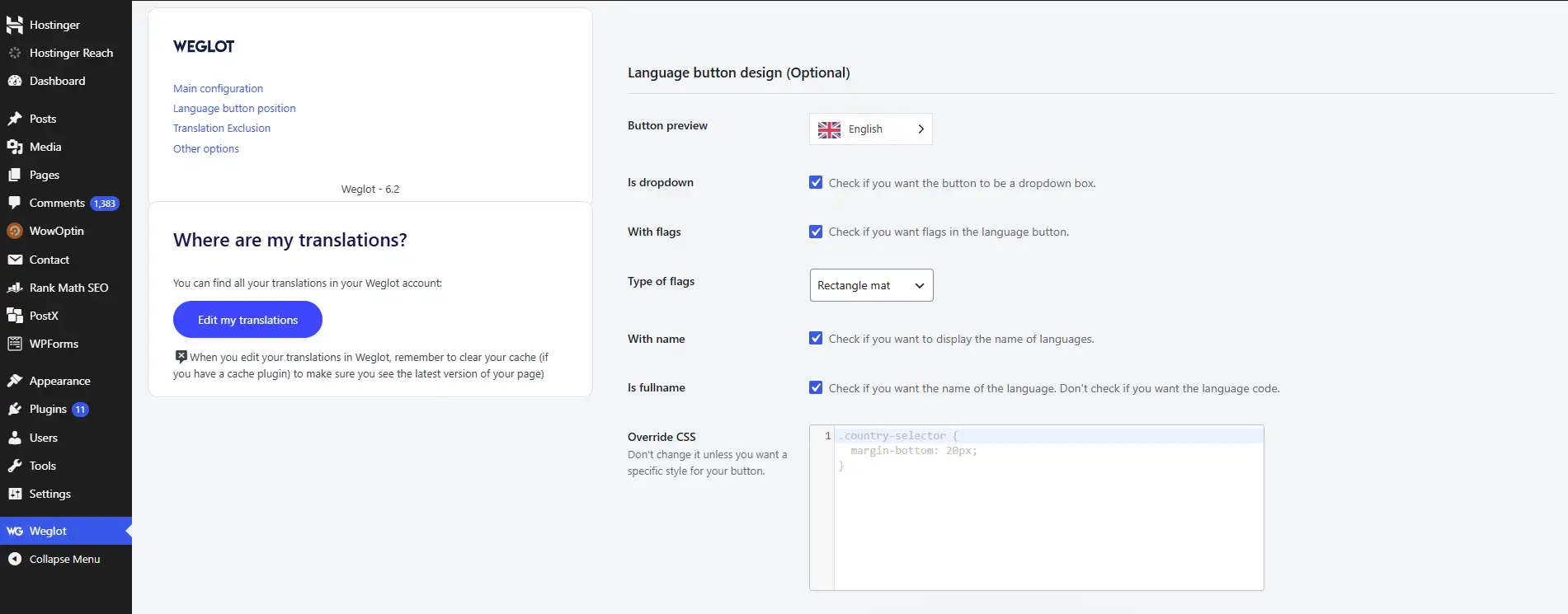Click the 'Check if you want the button to be a dropdown box' label

pyautogui.click(x=962, y=183)
